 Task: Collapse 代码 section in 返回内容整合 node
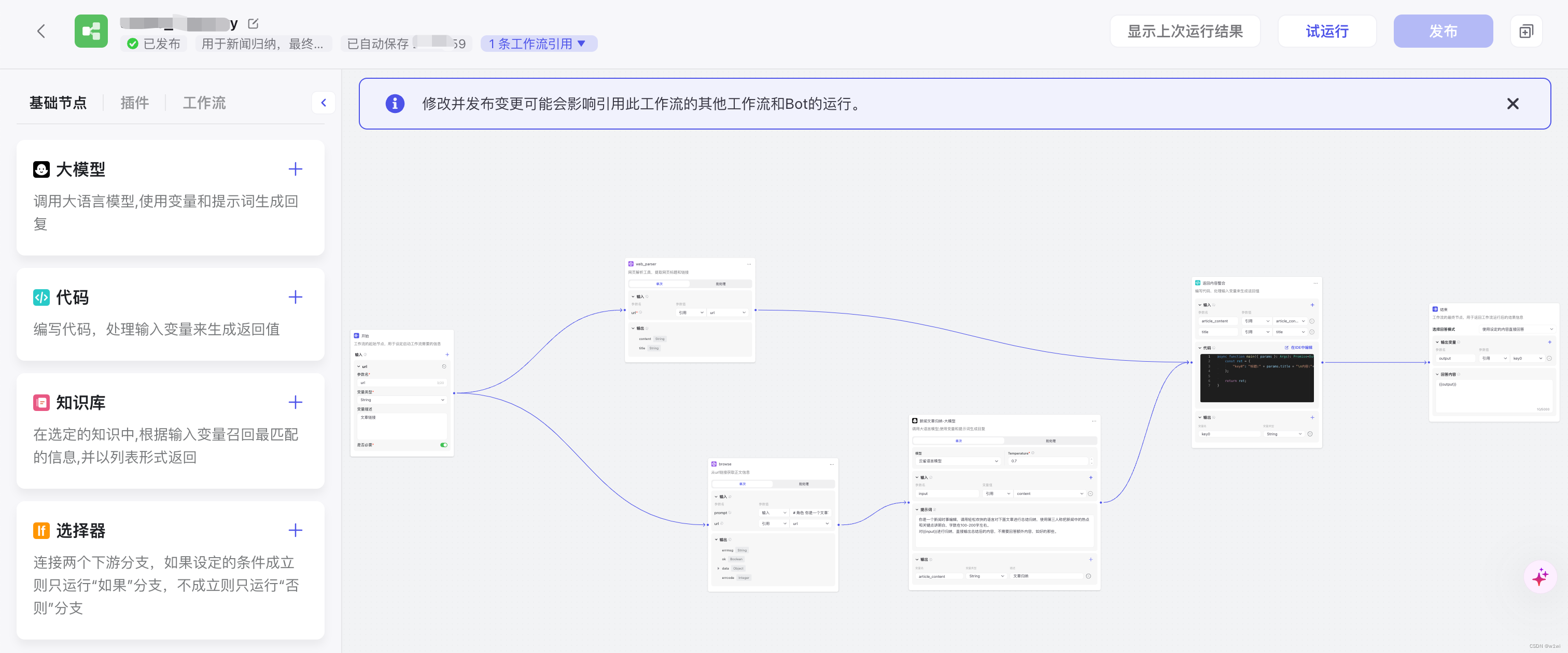[x=1200, y=348]
